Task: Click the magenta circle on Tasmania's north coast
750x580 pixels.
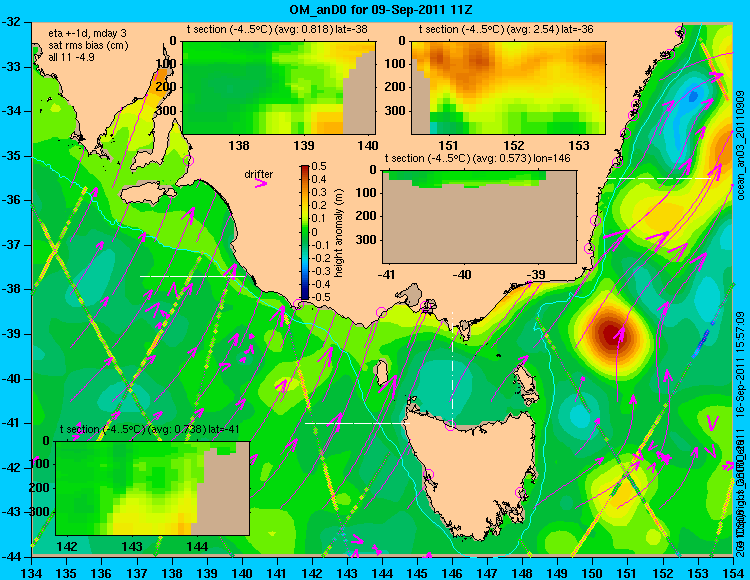Action: click(450, 425)
